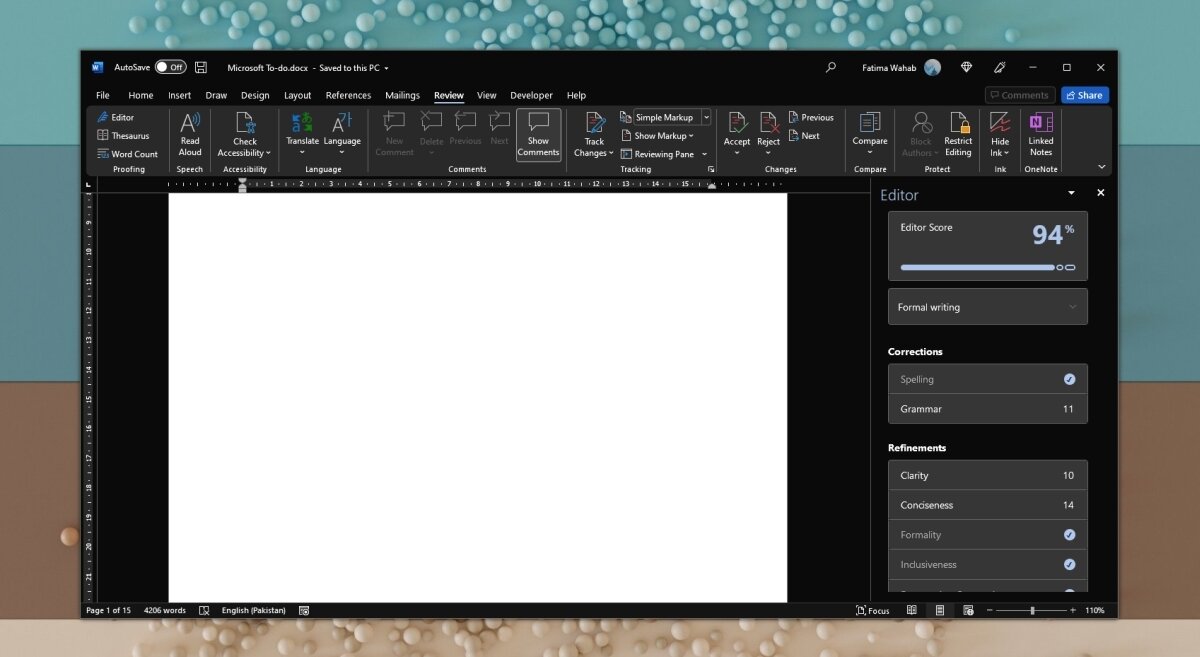Open Linked Notes in OneNote
1200x657 pixels.
(x=1040, y=135)
